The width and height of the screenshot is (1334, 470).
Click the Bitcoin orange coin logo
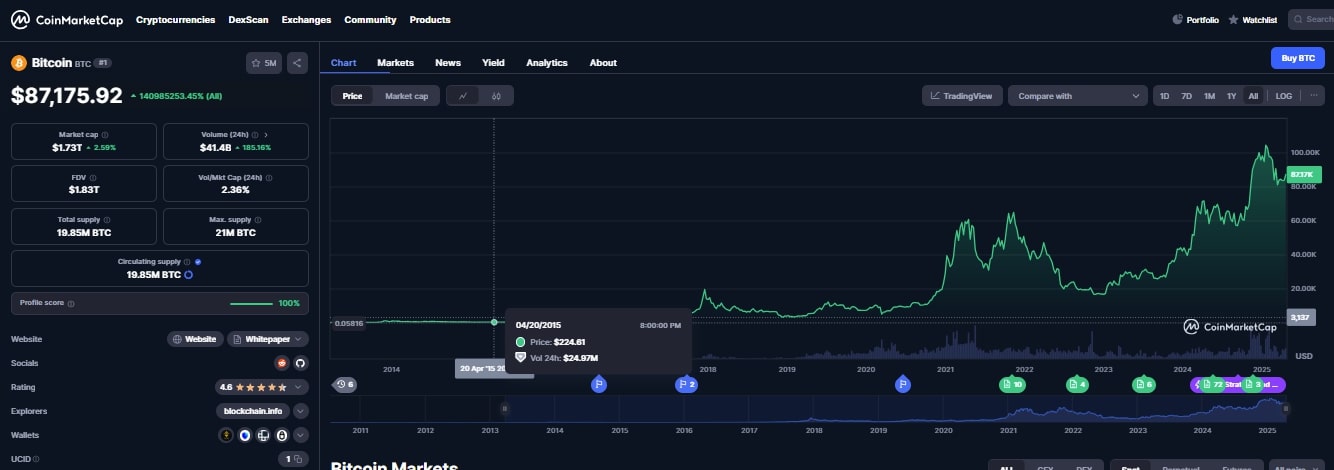pos(18,63)
